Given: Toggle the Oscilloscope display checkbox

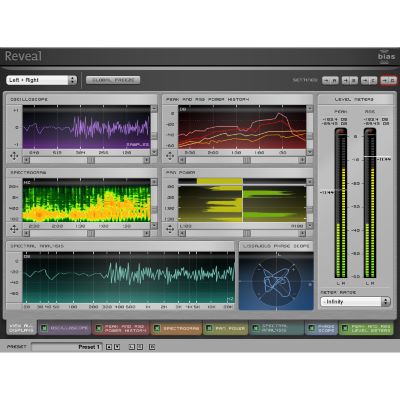Looking at the screenshot, I should [44, 328].
